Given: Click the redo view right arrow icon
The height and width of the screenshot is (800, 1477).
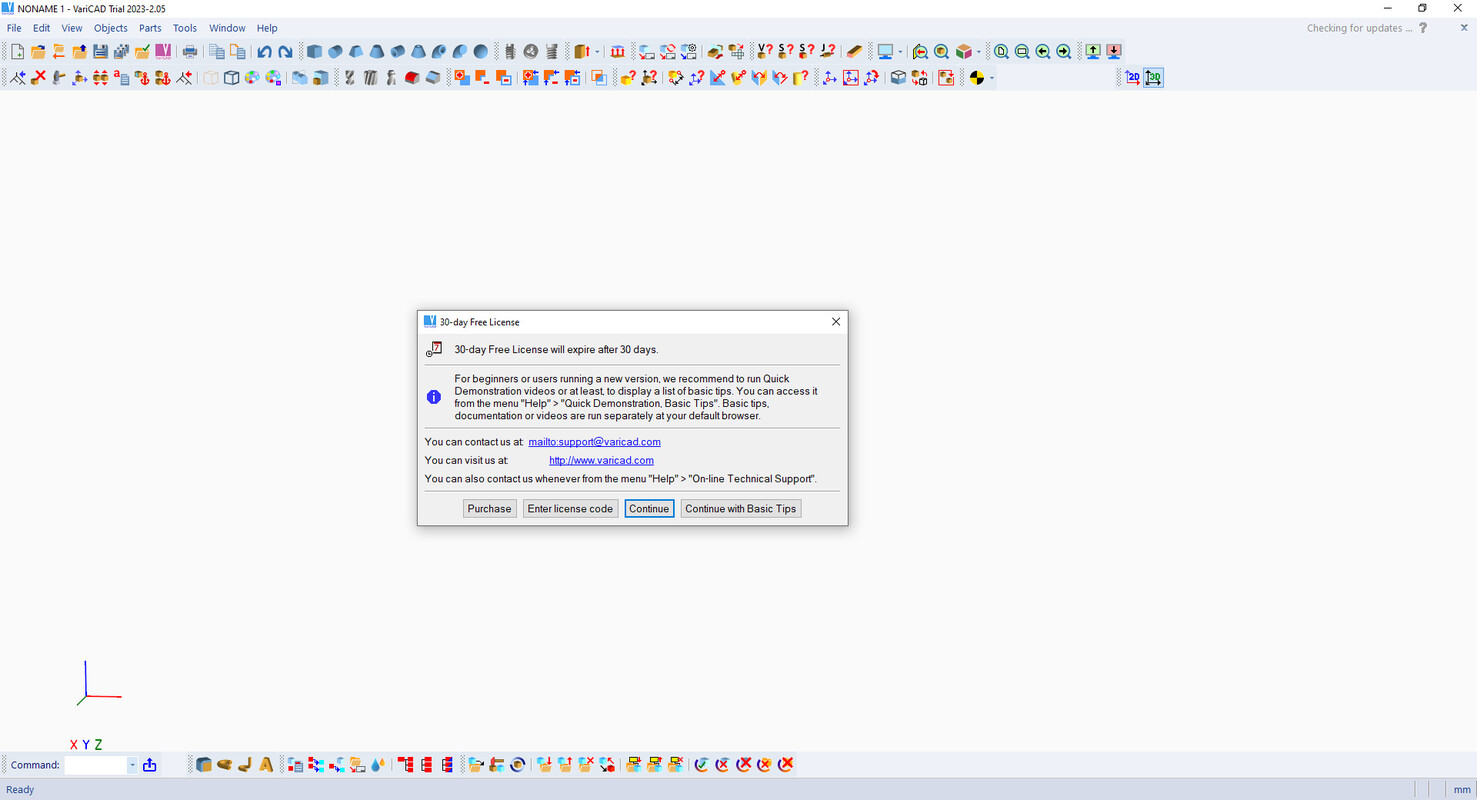Looking at the screenshot, I should point(1064,52).
